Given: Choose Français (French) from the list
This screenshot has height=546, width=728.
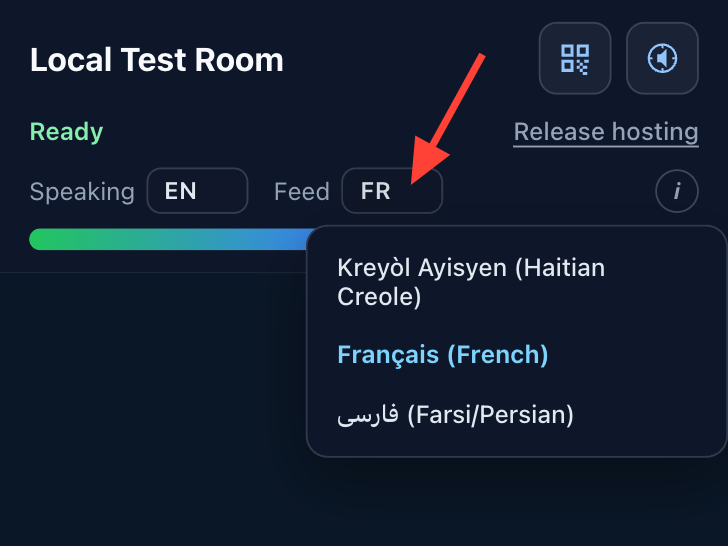Looking at the screenshot, I should click(442, 355).
